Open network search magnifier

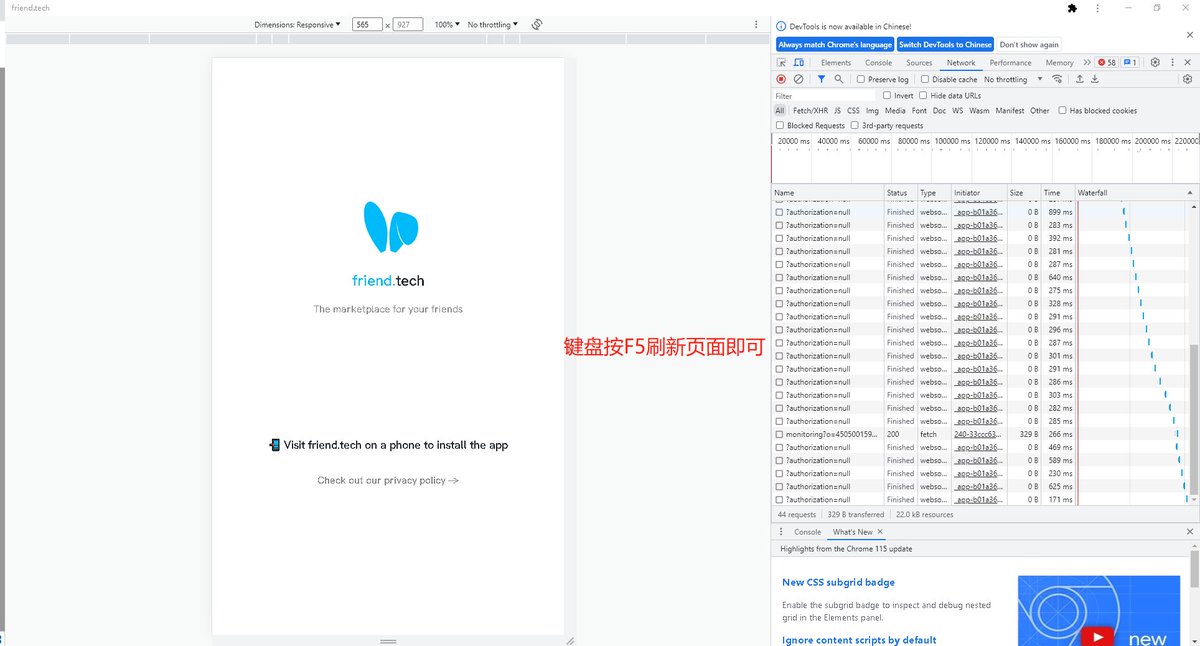tap(838, 79)
